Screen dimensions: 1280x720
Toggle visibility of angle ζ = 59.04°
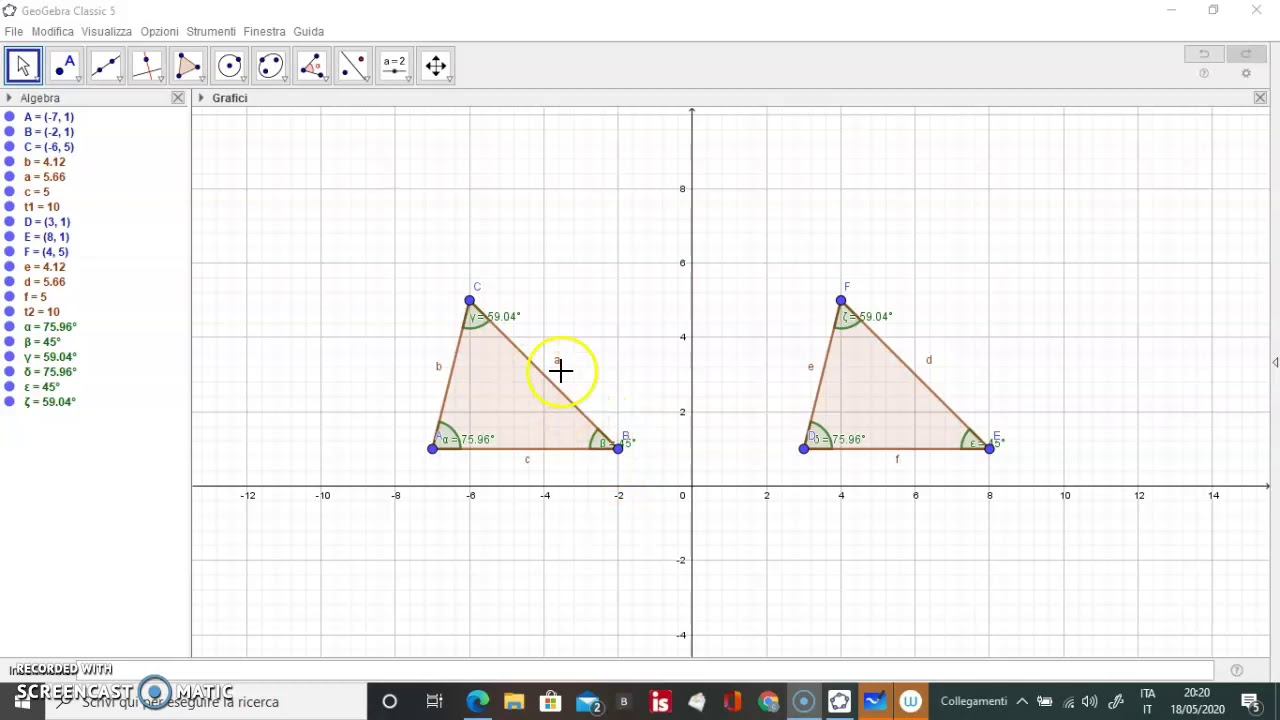click(9, 402)
